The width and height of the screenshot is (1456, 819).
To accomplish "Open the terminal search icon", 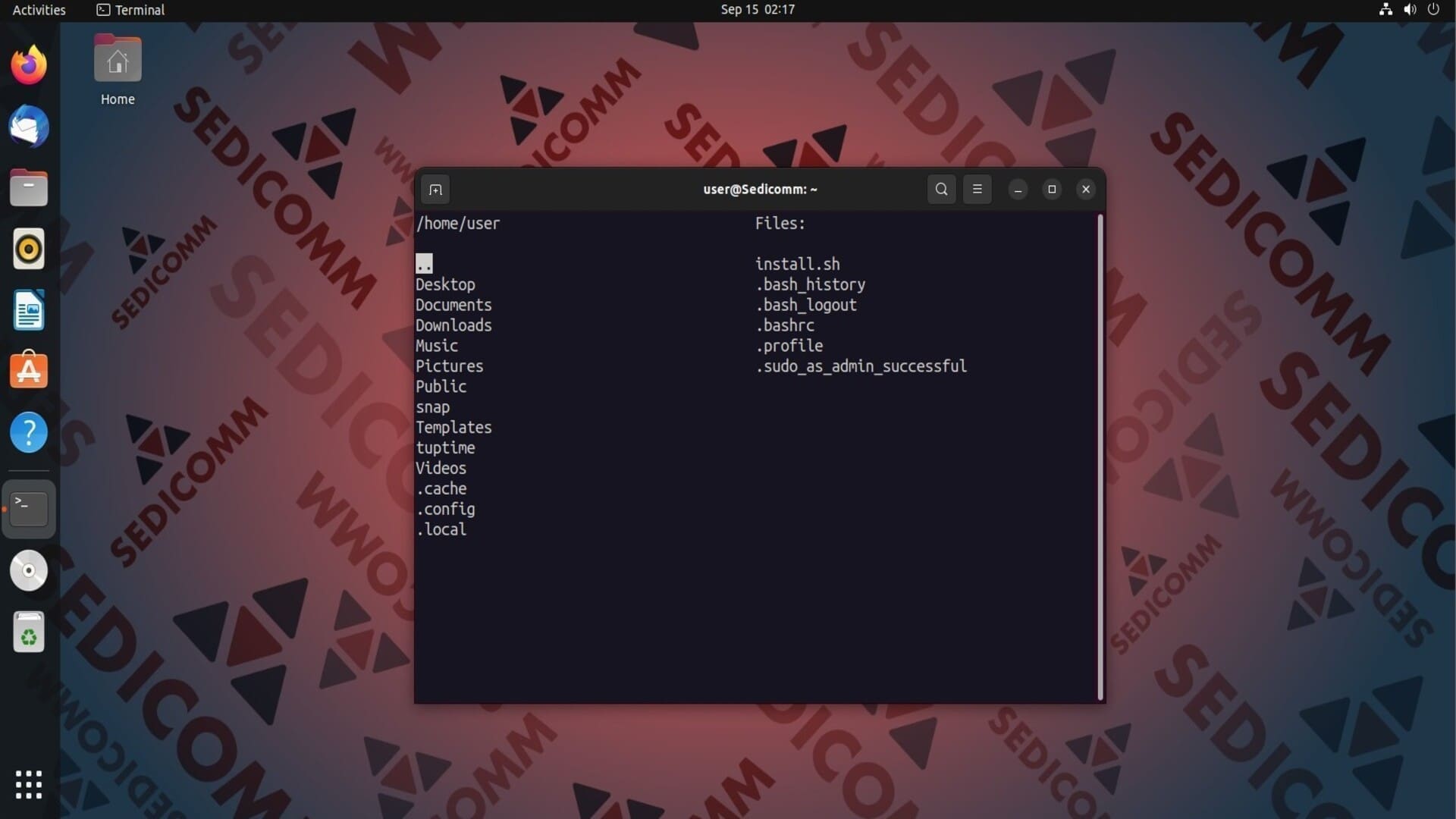I will pyautogui.click(x=941, y=190).
